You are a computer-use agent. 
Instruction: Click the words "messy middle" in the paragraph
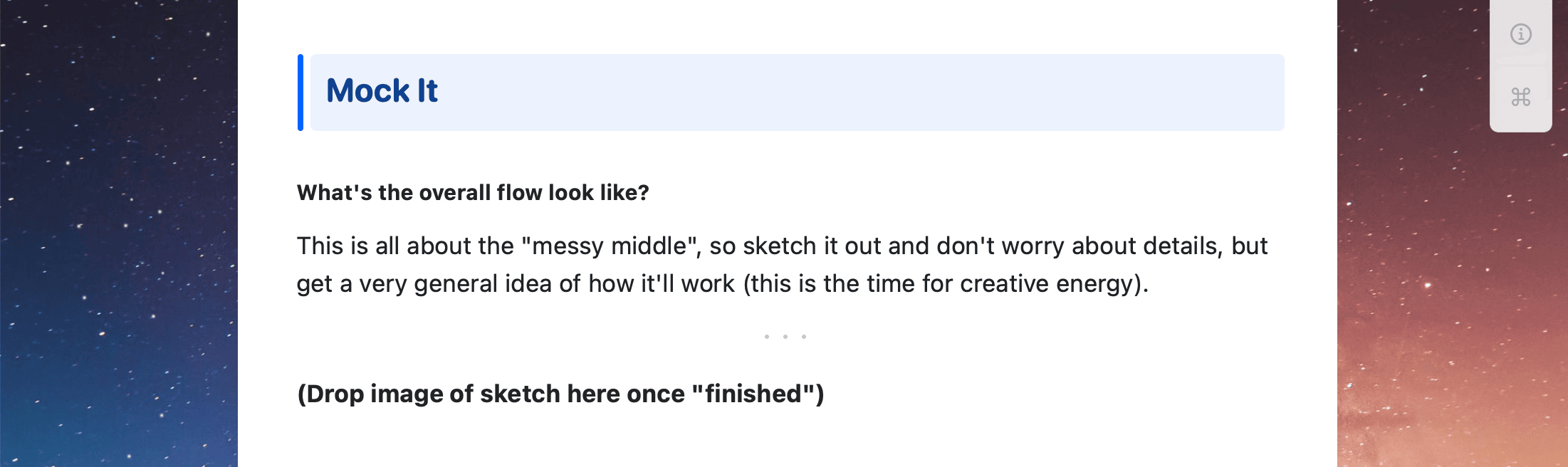609,246
